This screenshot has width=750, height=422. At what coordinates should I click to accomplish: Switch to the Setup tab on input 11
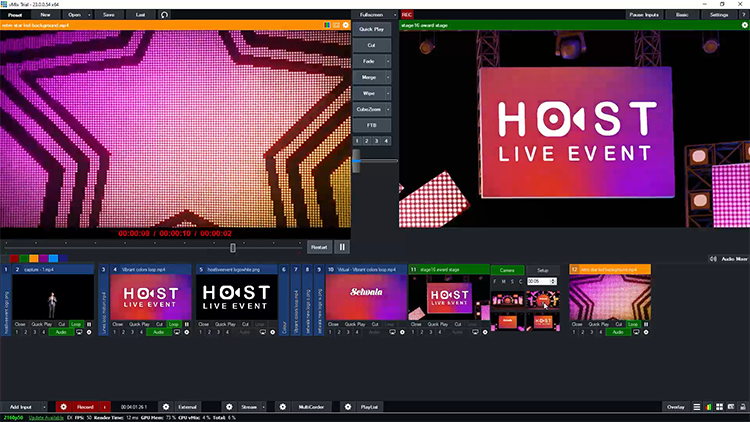543,270
